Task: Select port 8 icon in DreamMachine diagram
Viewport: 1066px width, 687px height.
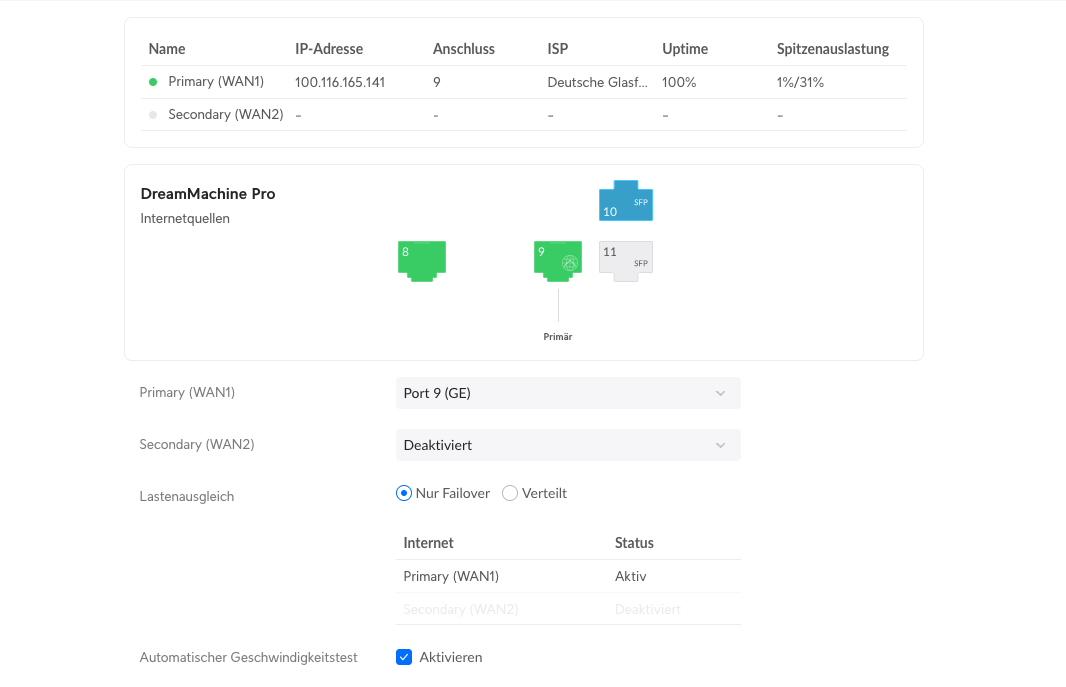Action: [422, 261]
